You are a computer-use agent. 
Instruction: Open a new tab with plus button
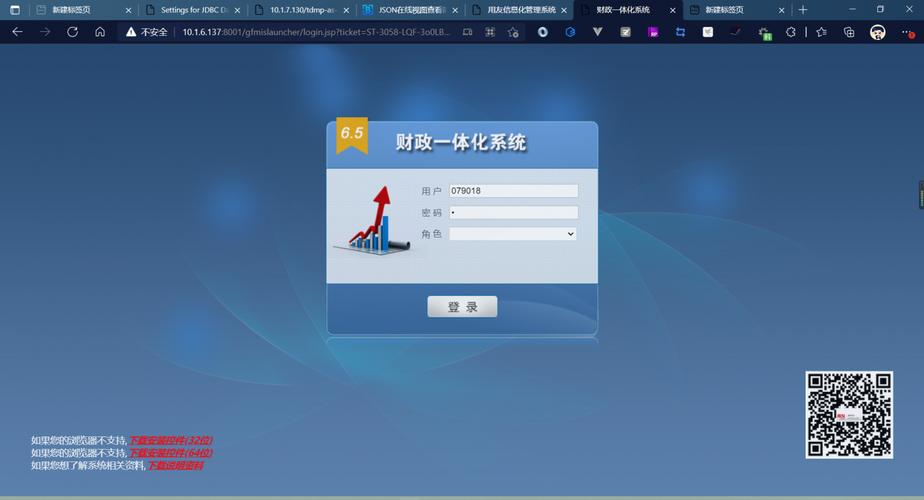pyautogui.click(x=803, y=10)
